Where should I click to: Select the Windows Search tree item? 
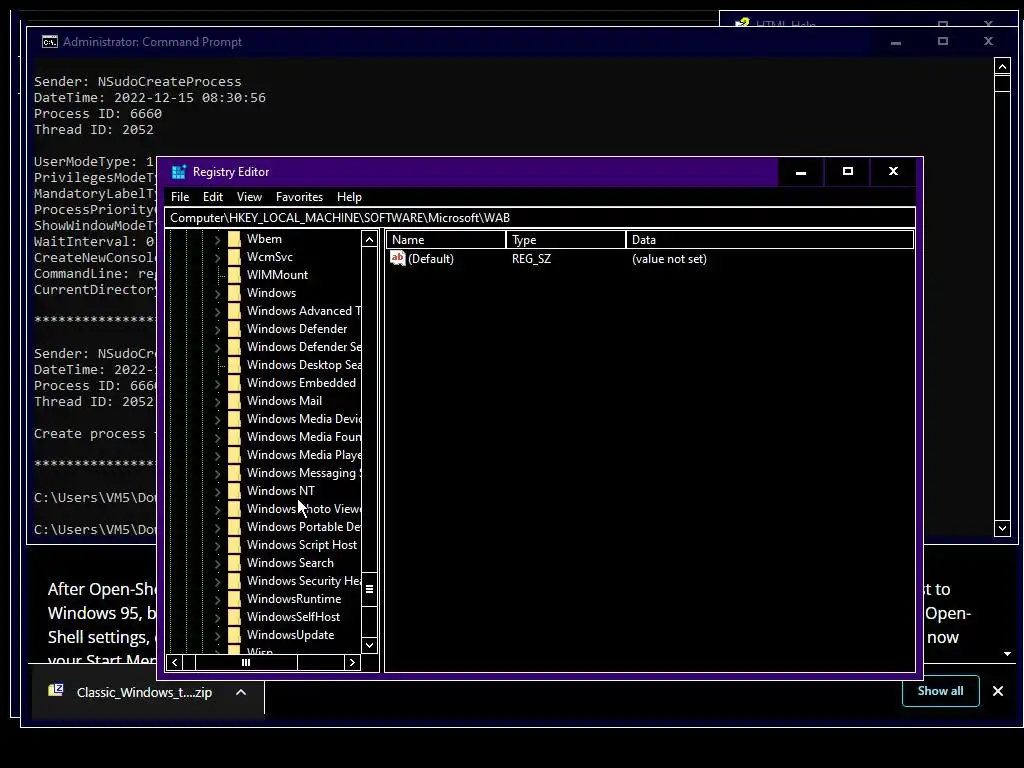click(x=290, y=563)
